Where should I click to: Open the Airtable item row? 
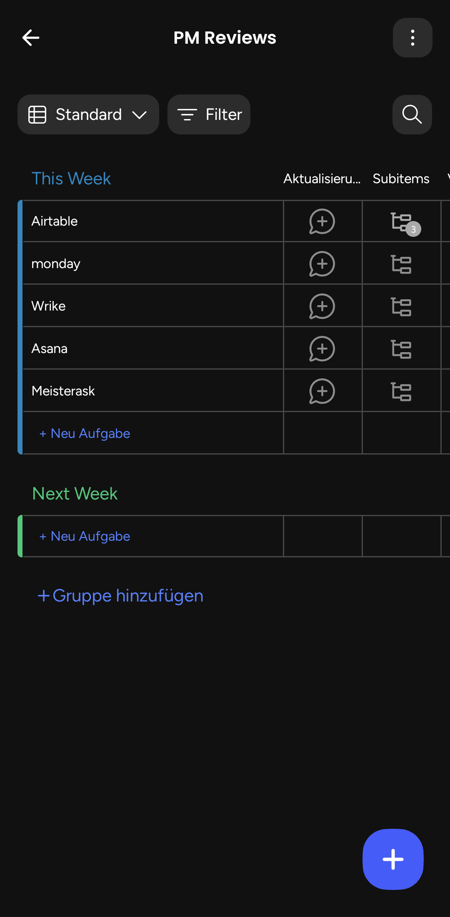[x=153, y=221]
